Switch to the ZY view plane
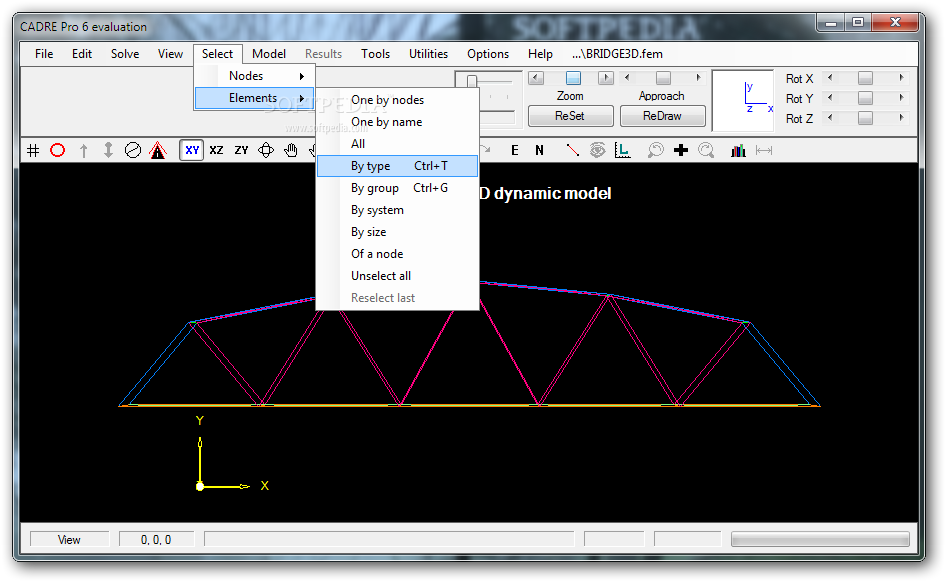 click(x=241, y=150)
